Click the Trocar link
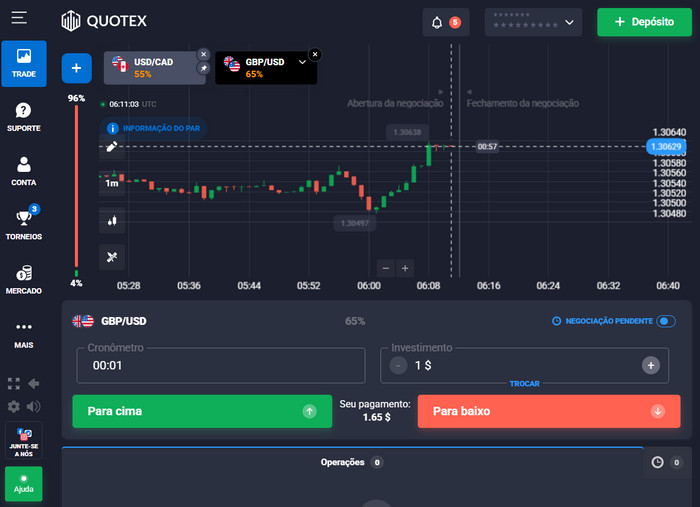This screenshot has width=700, height=507. 525,384
